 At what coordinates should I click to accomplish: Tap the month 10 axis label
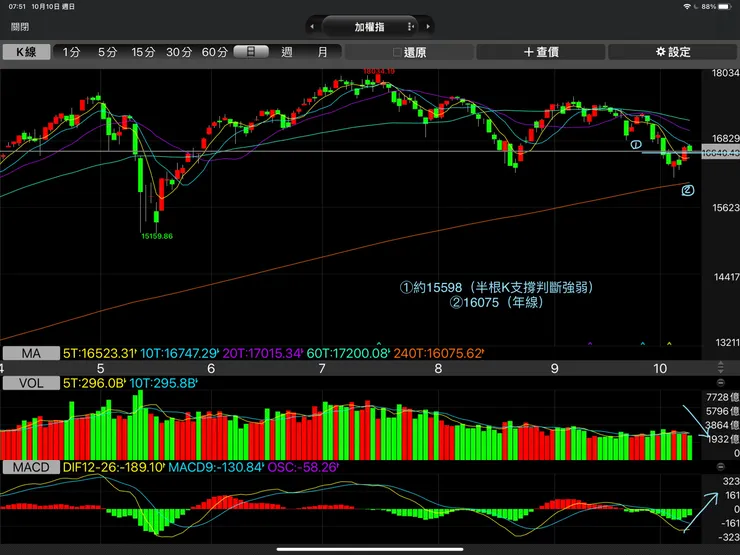[x=660, y=368]
